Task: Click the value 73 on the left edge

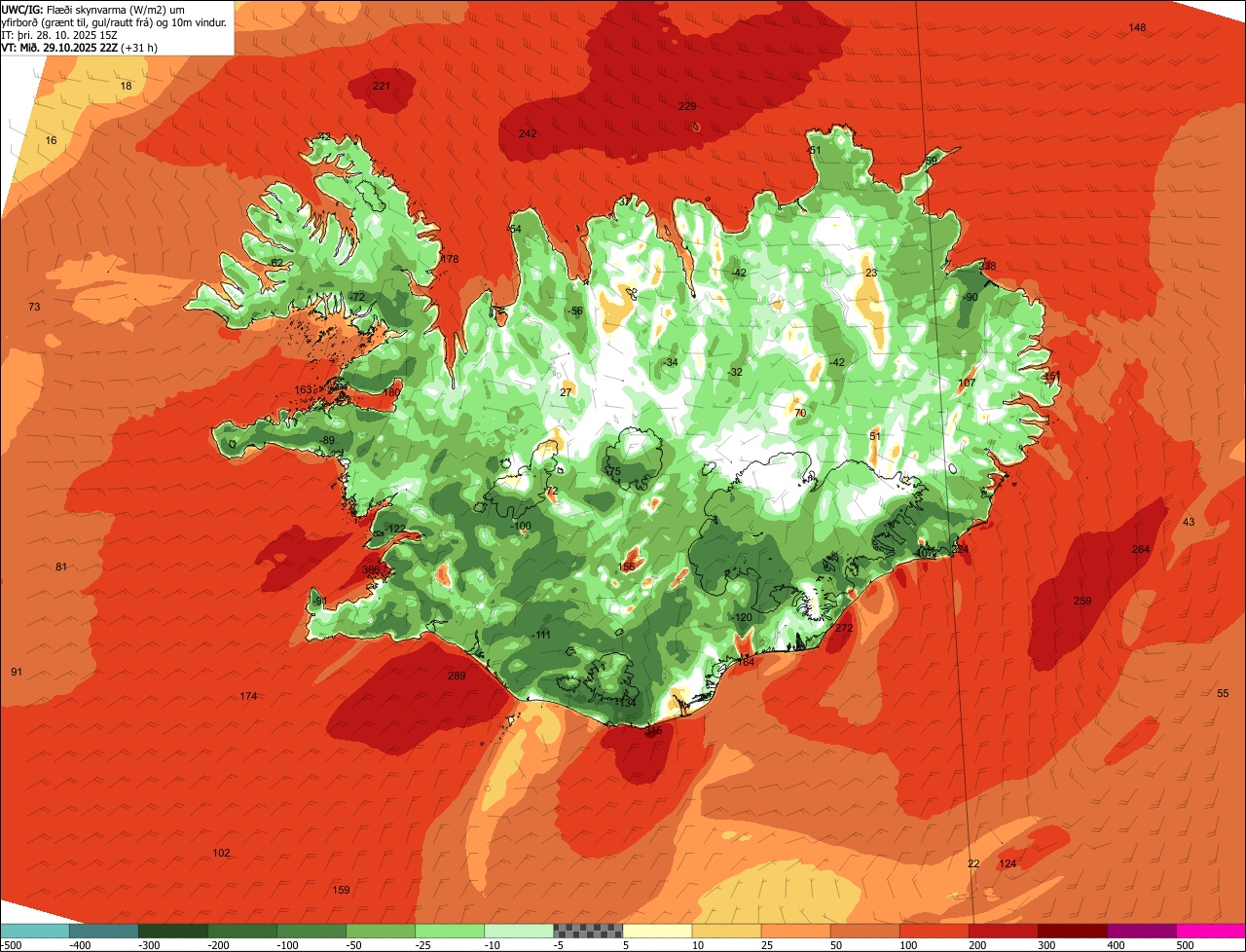Action: (34, 307)
